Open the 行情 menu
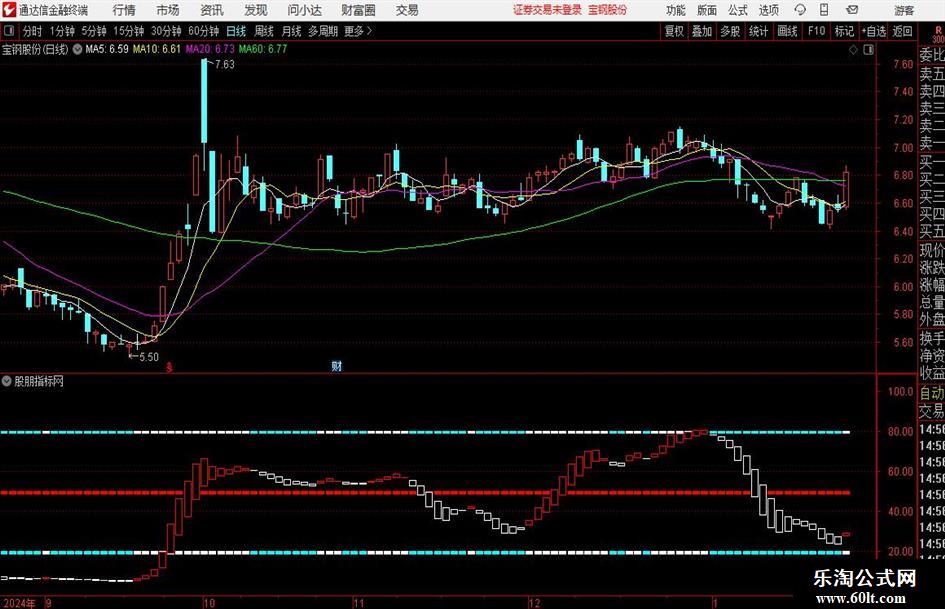Viewport: 945px width, 609px height. (x=124, y=10)
